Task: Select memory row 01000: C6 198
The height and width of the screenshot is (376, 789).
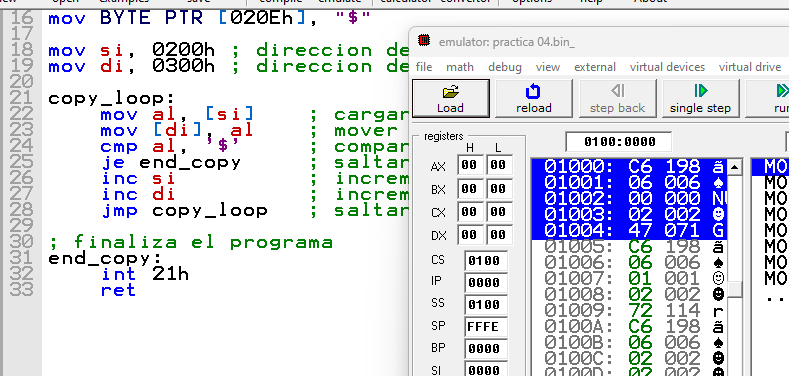Action: 629,166
